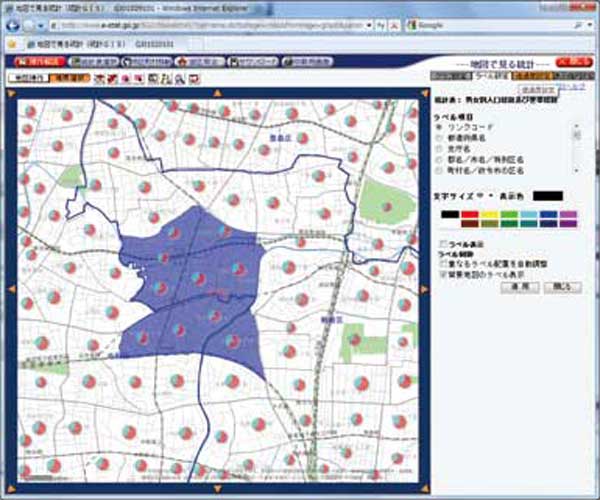Click the red 閉じる button at top right
The image size is (600, 500).
(575, 61)
